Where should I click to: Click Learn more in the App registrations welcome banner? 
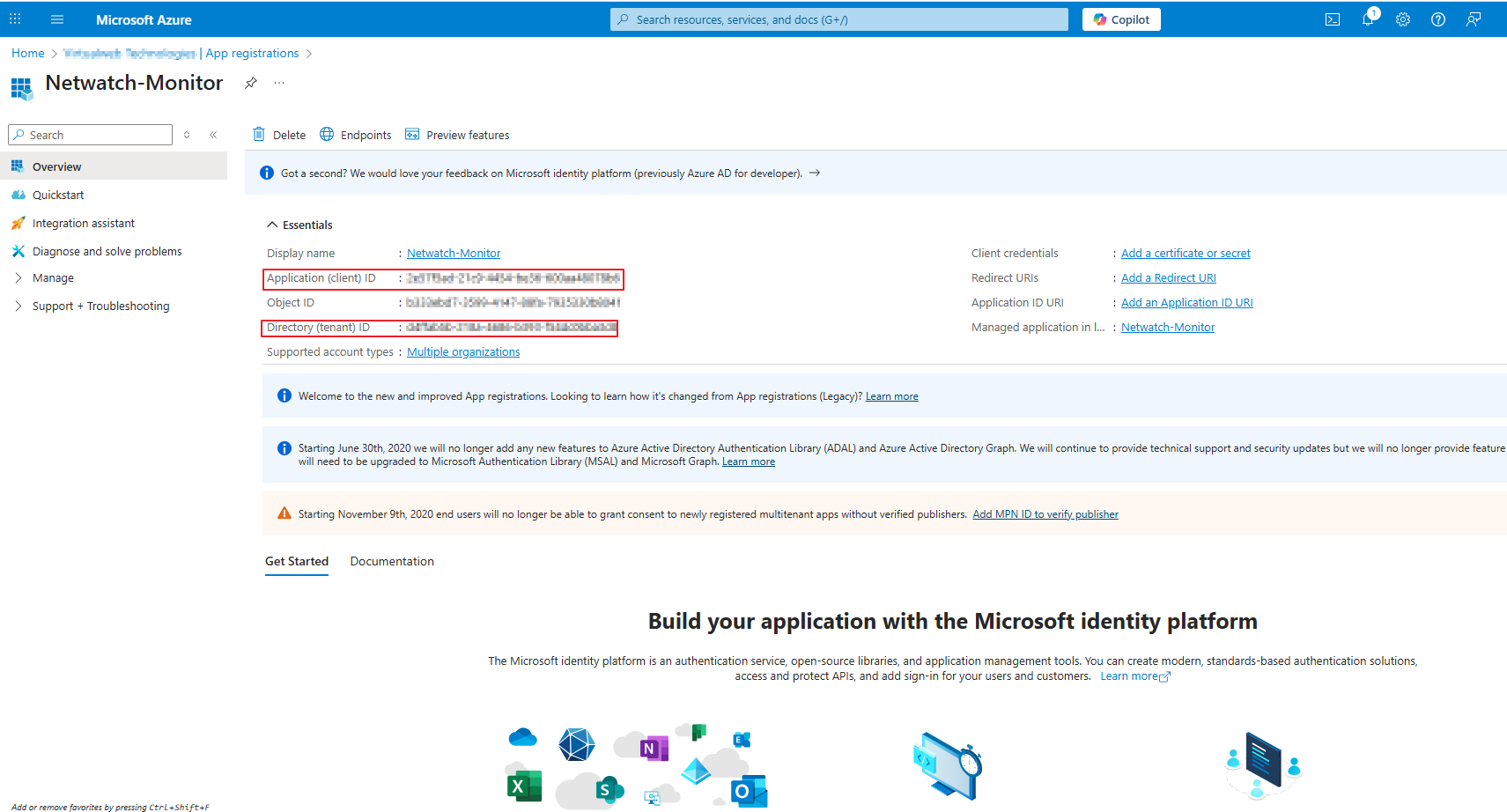click(x=892, y=396)
